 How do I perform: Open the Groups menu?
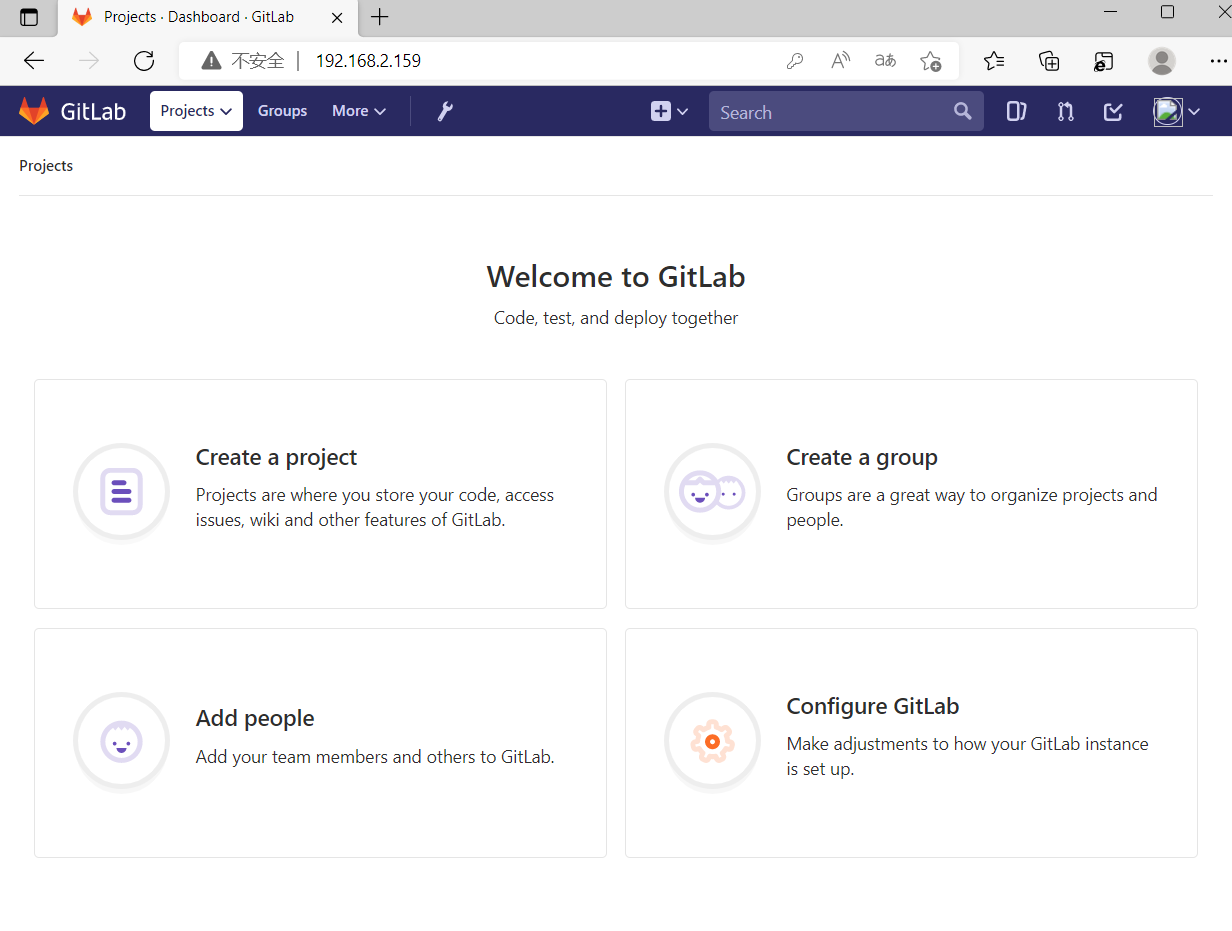tap(282, 111)
